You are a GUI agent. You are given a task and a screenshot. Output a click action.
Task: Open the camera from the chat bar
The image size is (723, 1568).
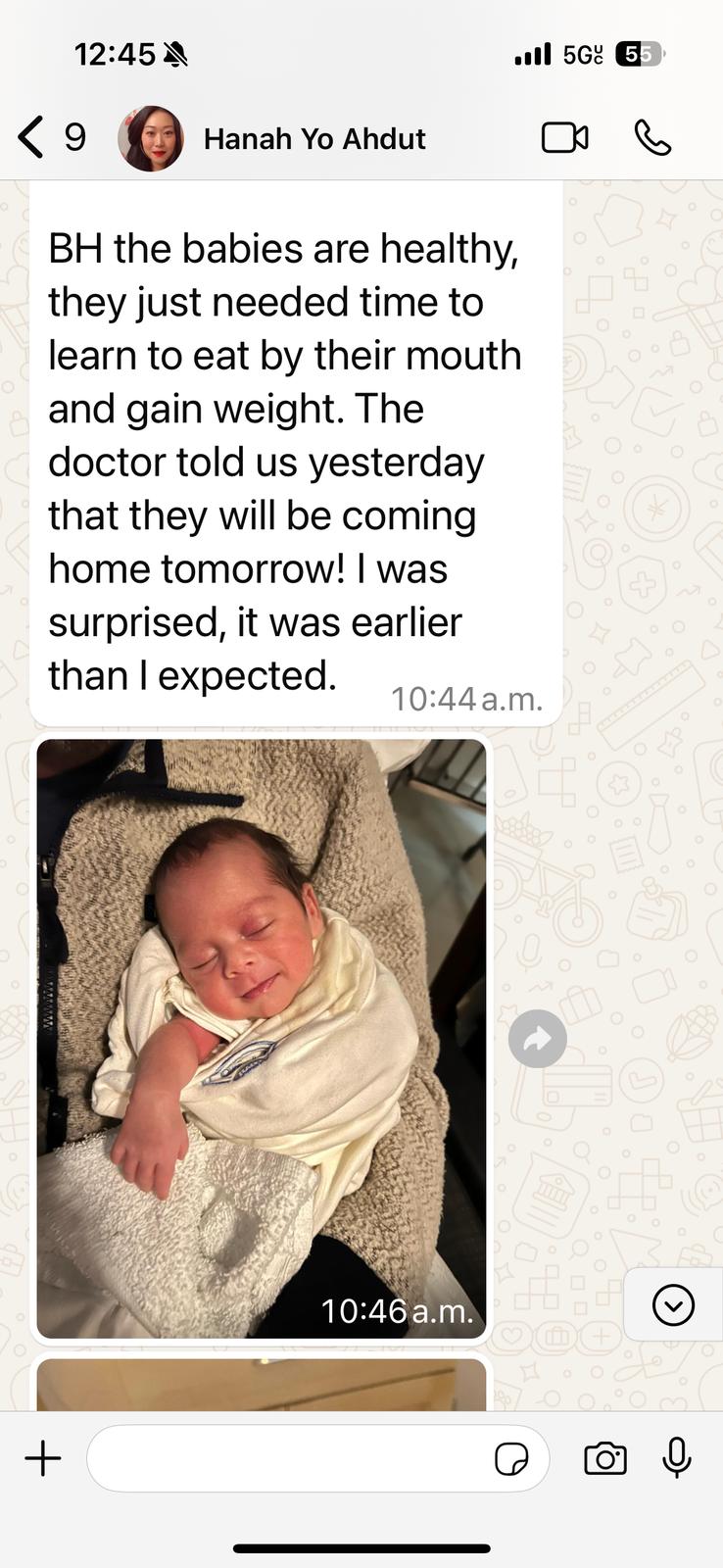(x=605, y=1458)
